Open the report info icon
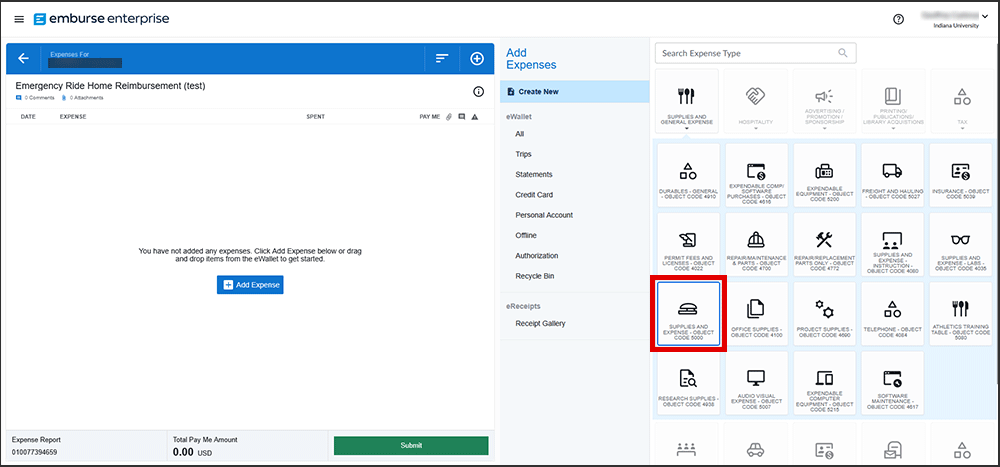This screenshot has height=467, width=1000. (x=478, y=92)
